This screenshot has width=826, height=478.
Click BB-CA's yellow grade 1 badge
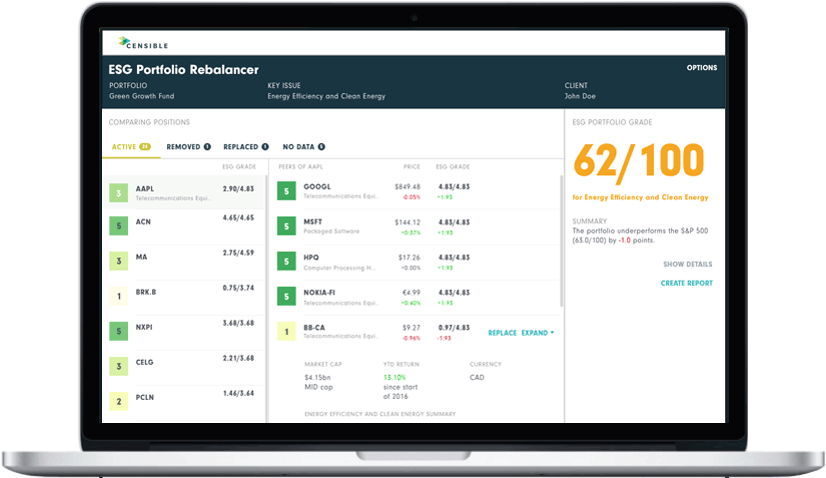click(x=287, y=331)
